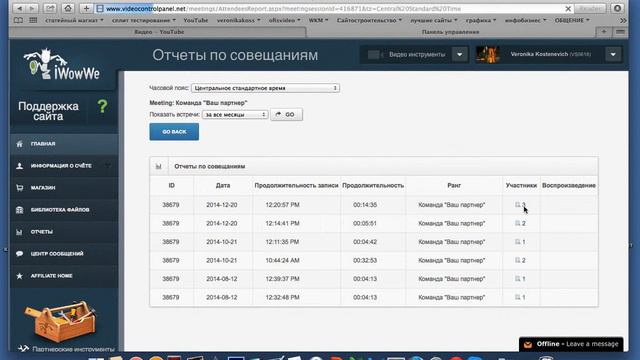Open the ОБЩЕНИЕ bookmarks folder
The image size is (640, 360).
pos(572,20)
